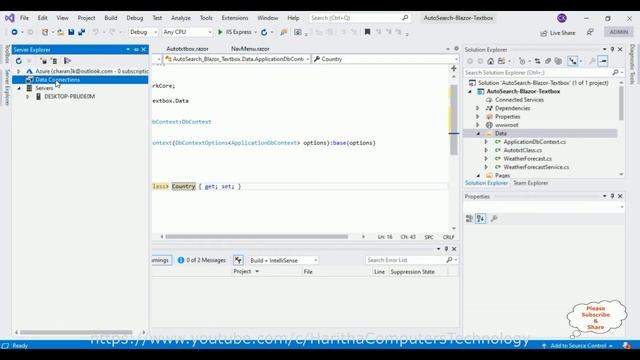The width and height of the screenshot is (640, 360).
Task: Switch to Team Explorer tab
Action: pos(530,183)
